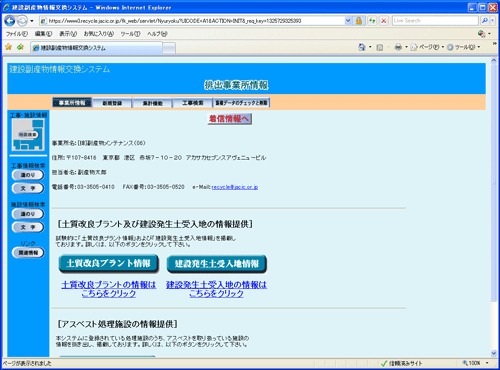This screenshot has width=500, height=370.
Task: Select the 事業所情報 page tab
Action: [x=72, y=103]
